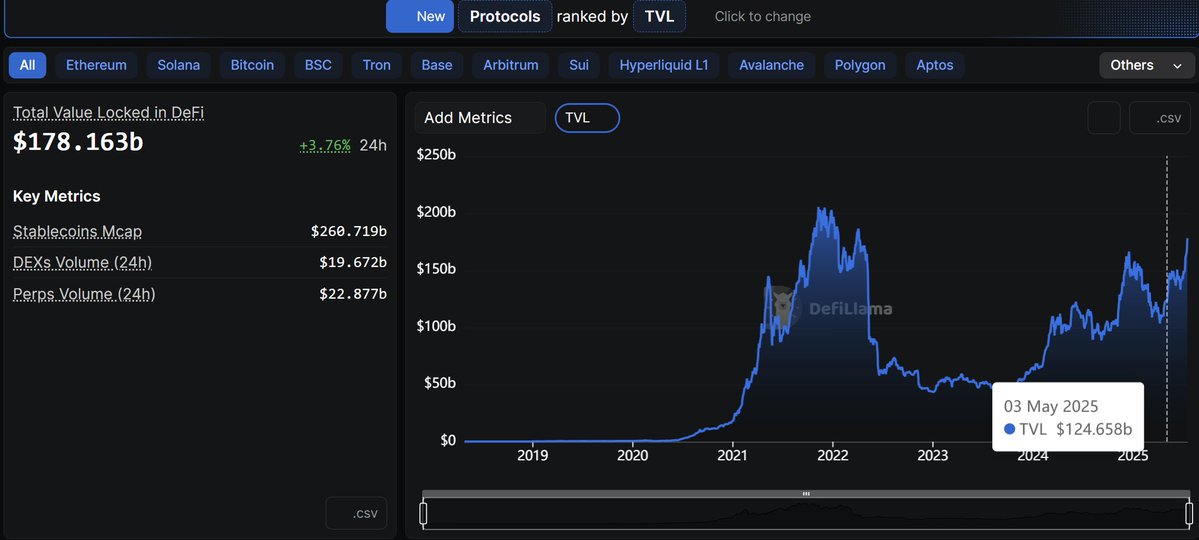Click the left handle of the range slider
The width and height of the screenshot is (1199, 540).
[x=424, y=512]
